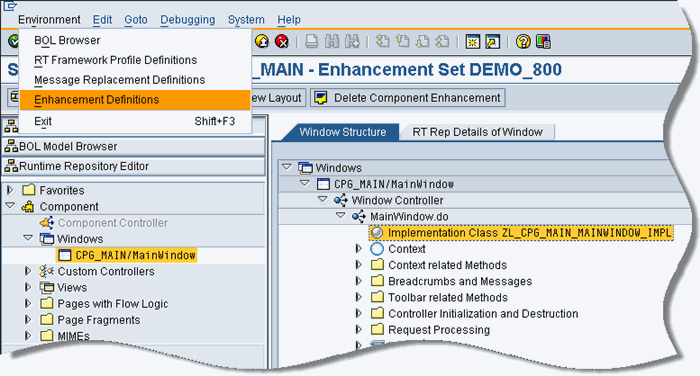Click the Component Controller icon in tree

click(47, 222)
